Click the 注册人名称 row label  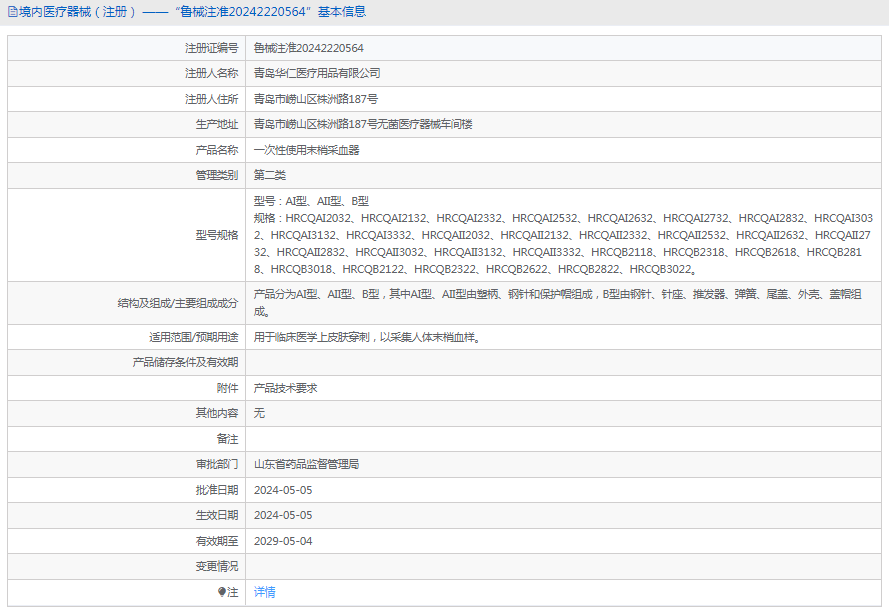pos(211,73)
